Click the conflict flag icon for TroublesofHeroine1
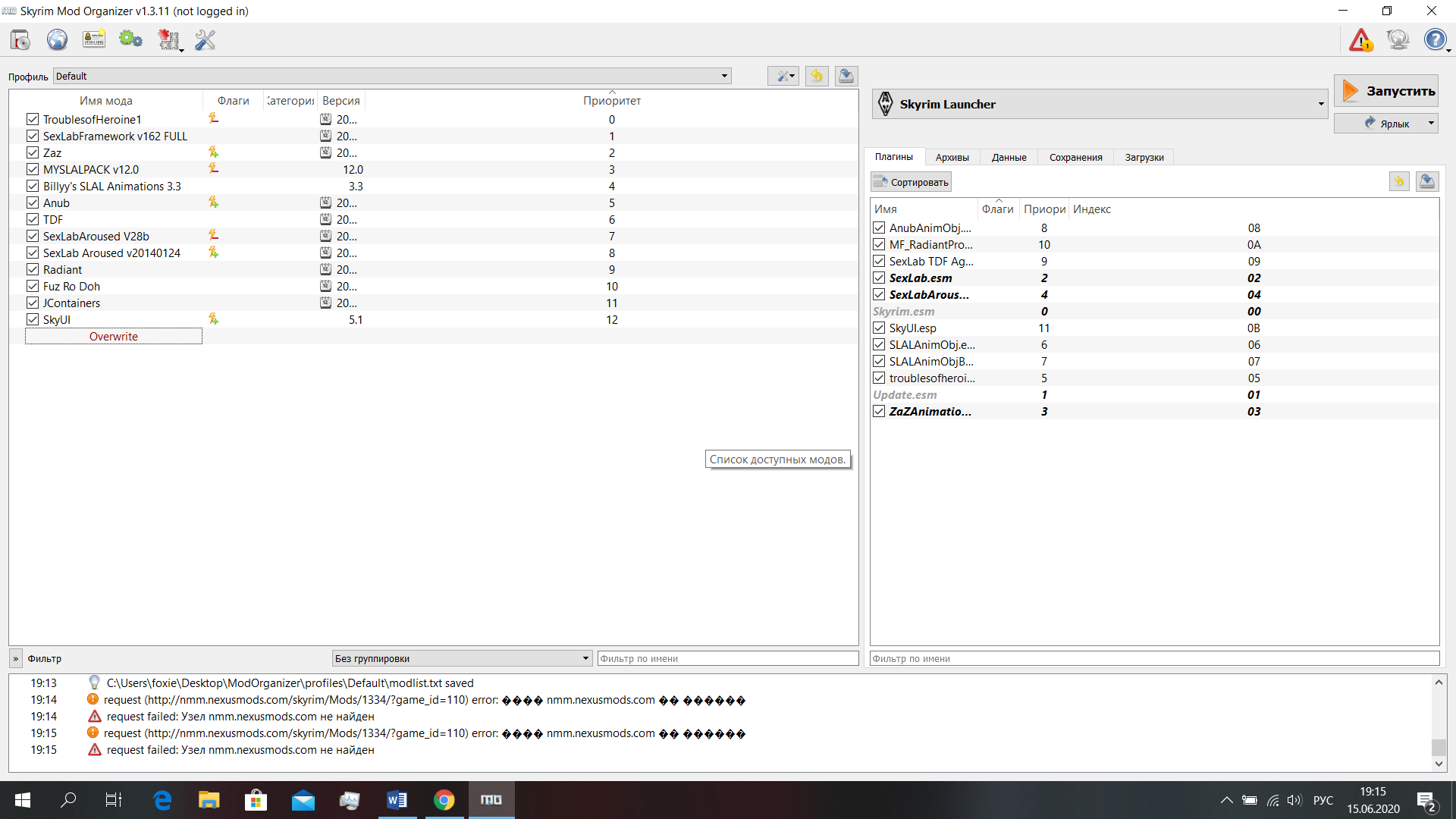1456x819 pixels. (214, 118)
